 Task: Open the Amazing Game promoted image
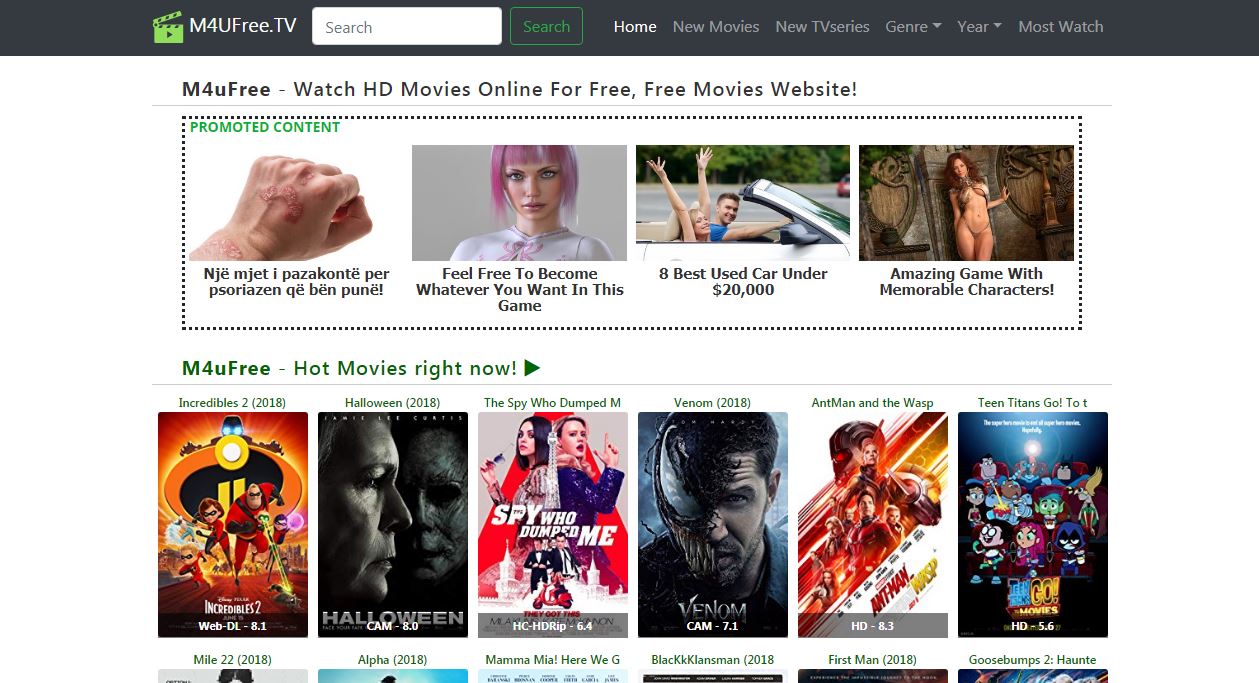pyautogui.click(x=966, y=203)
